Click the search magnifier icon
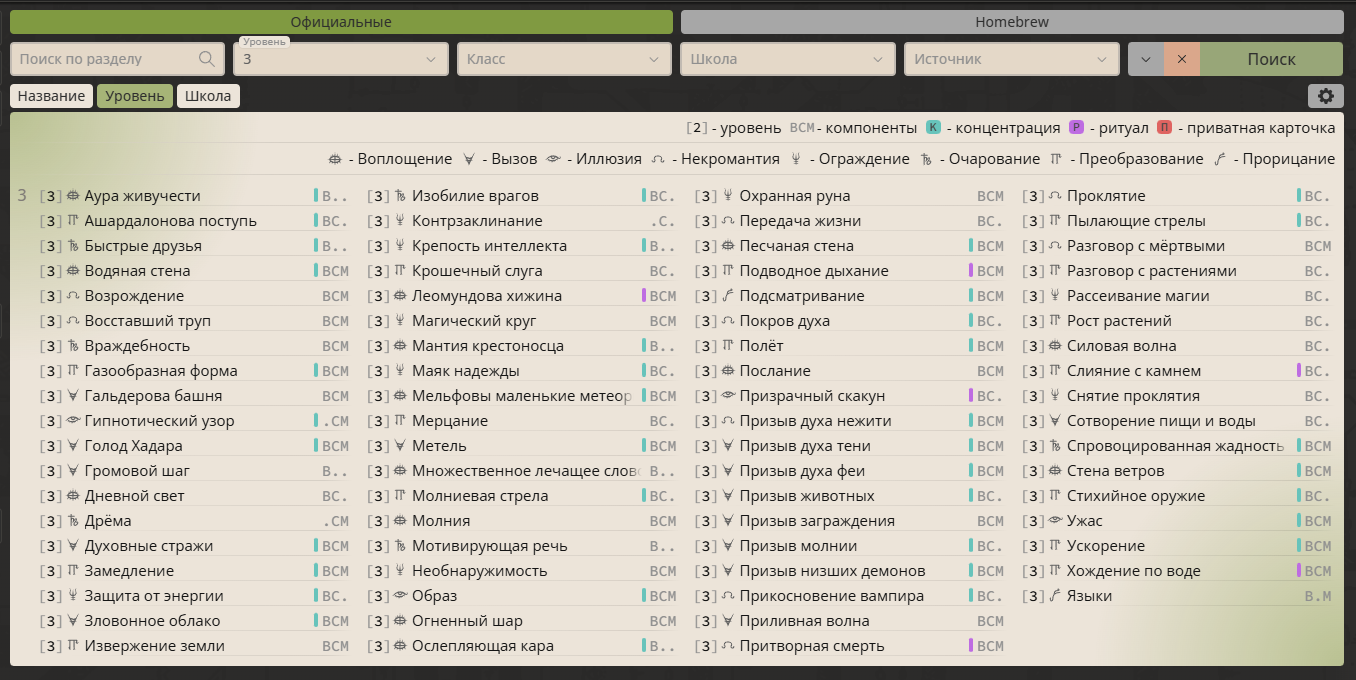 tap(207, 59)
